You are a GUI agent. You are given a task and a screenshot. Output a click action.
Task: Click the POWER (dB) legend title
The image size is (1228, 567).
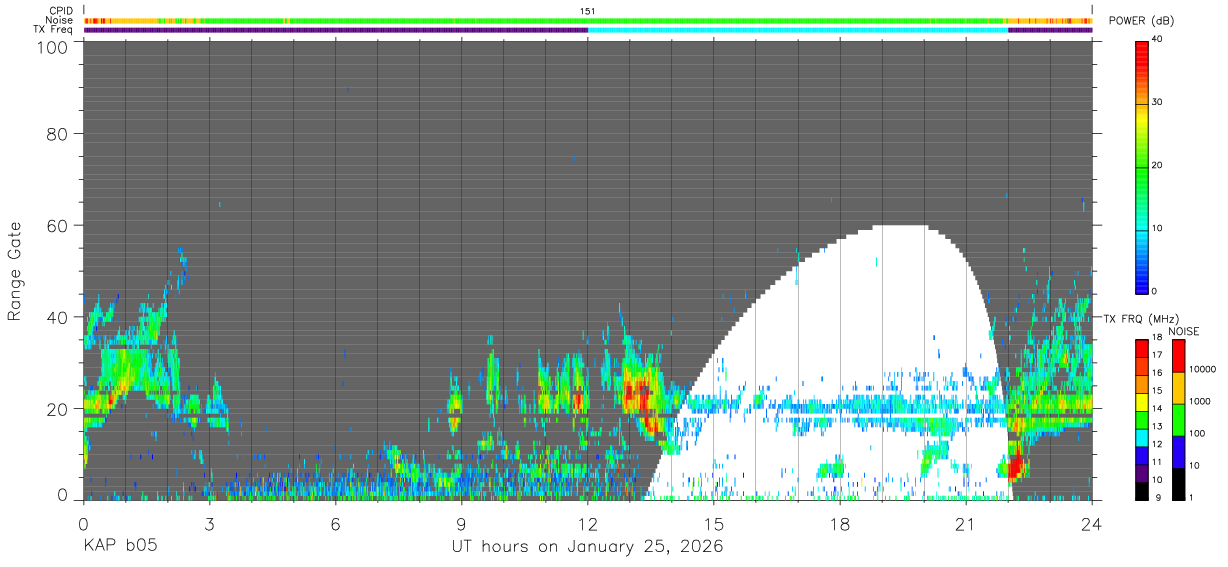tap(1142, 21)
